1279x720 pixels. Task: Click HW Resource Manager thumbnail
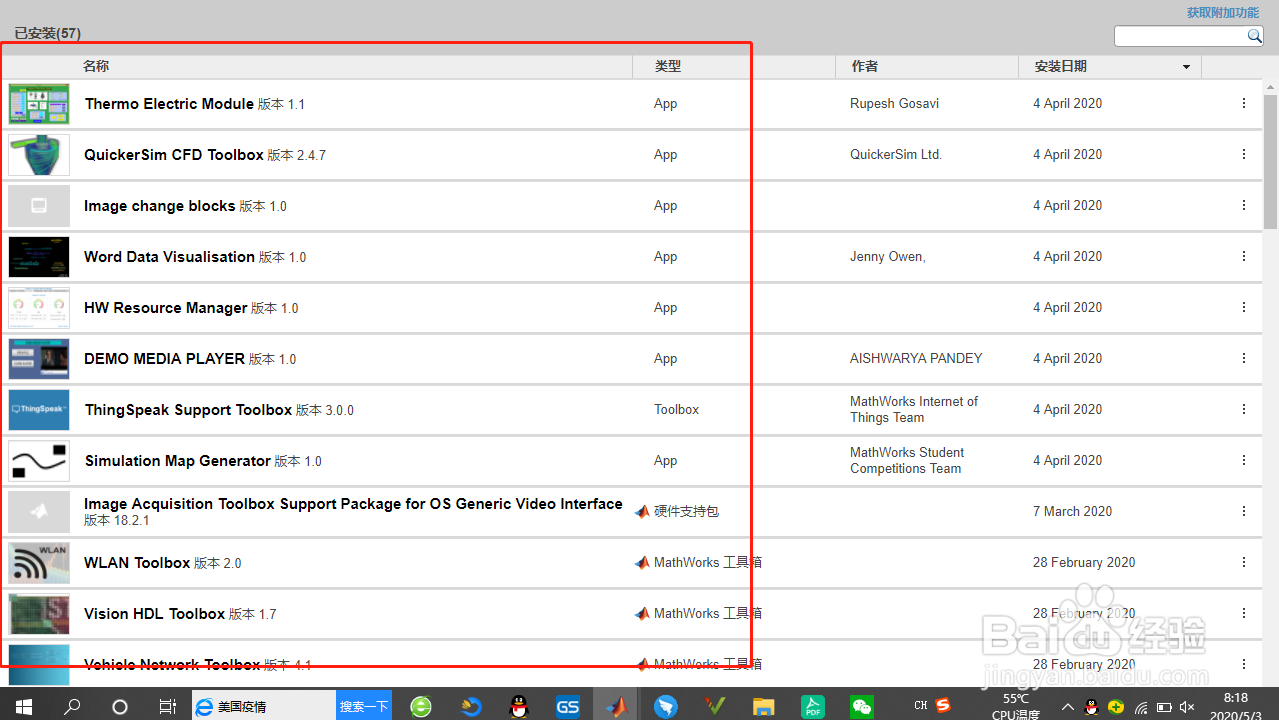pyautogui.click(x=39, y=308)
